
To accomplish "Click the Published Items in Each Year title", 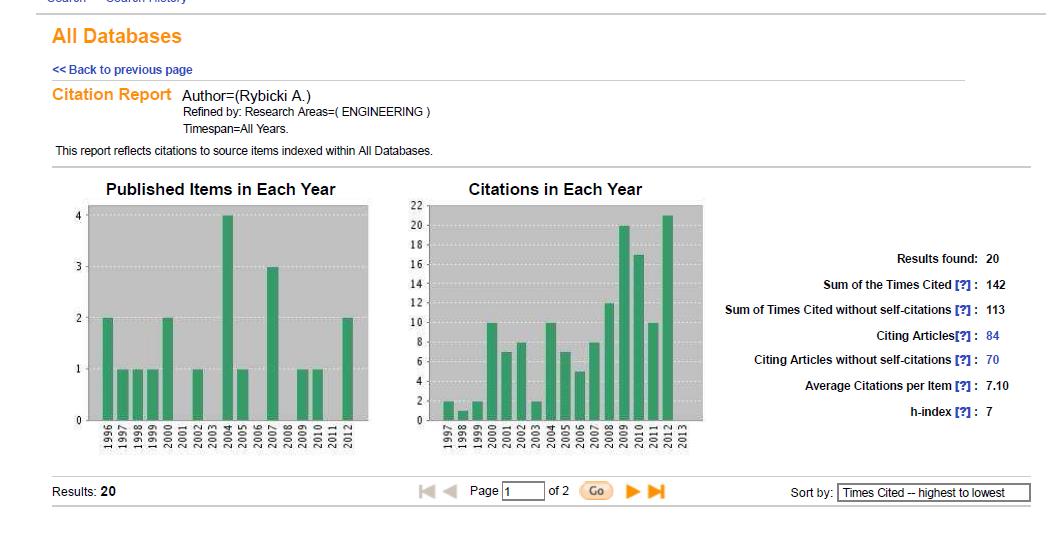I will point(221,189).
